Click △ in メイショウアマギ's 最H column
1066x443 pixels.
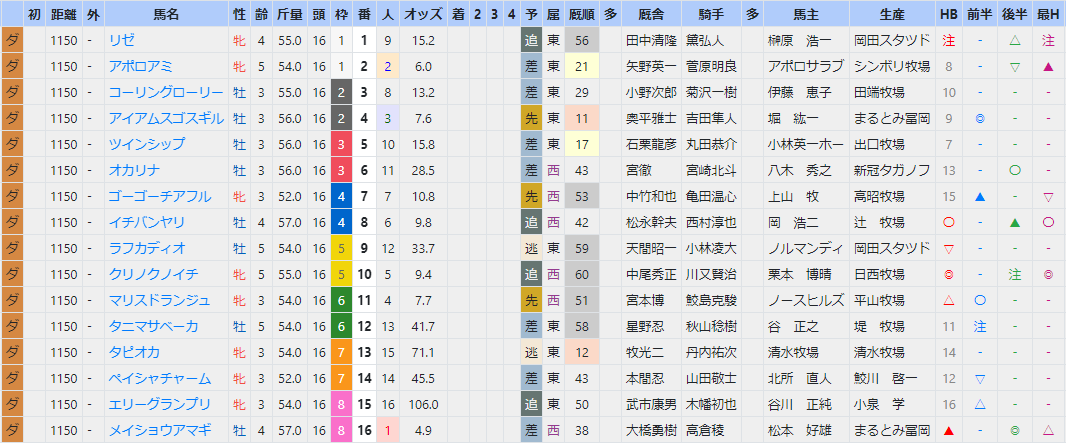point(1048,430)
